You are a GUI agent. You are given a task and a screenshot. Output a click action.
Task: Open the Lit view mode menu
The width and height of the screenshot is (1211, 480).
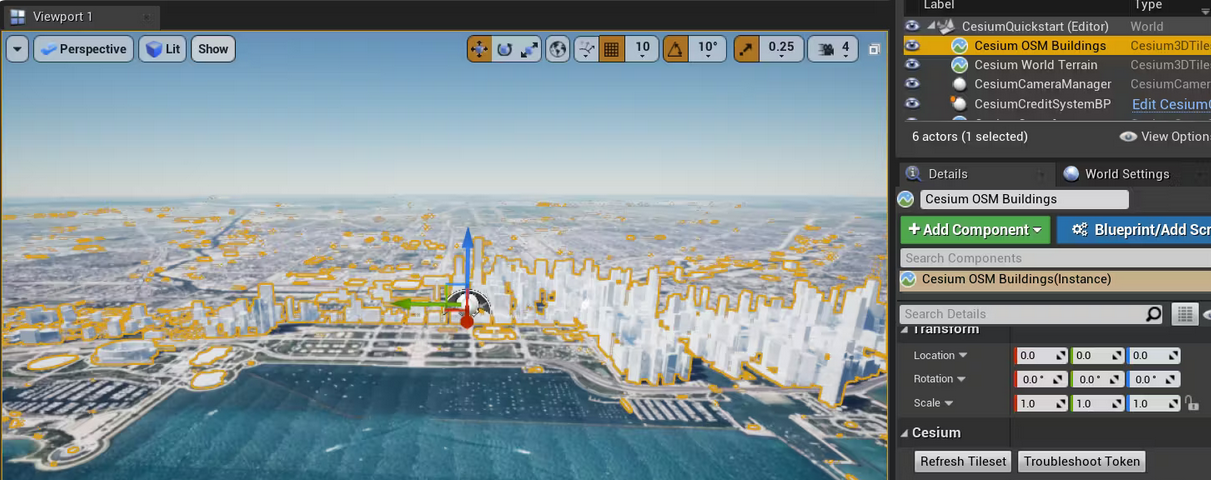pyautogui.click(x=162, y=49)
